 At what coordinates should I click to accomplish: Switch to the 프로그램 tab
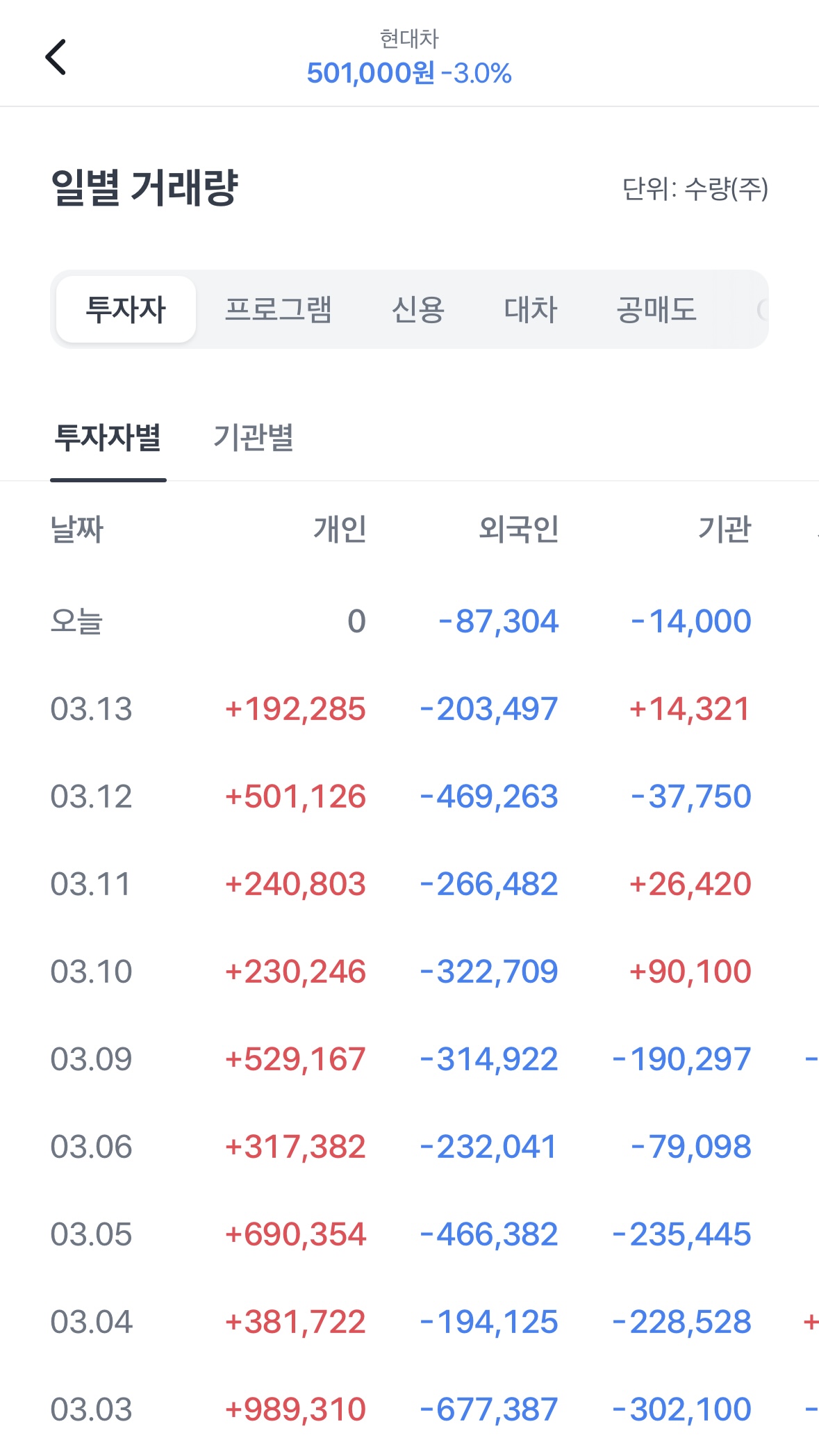coord(279,309)
